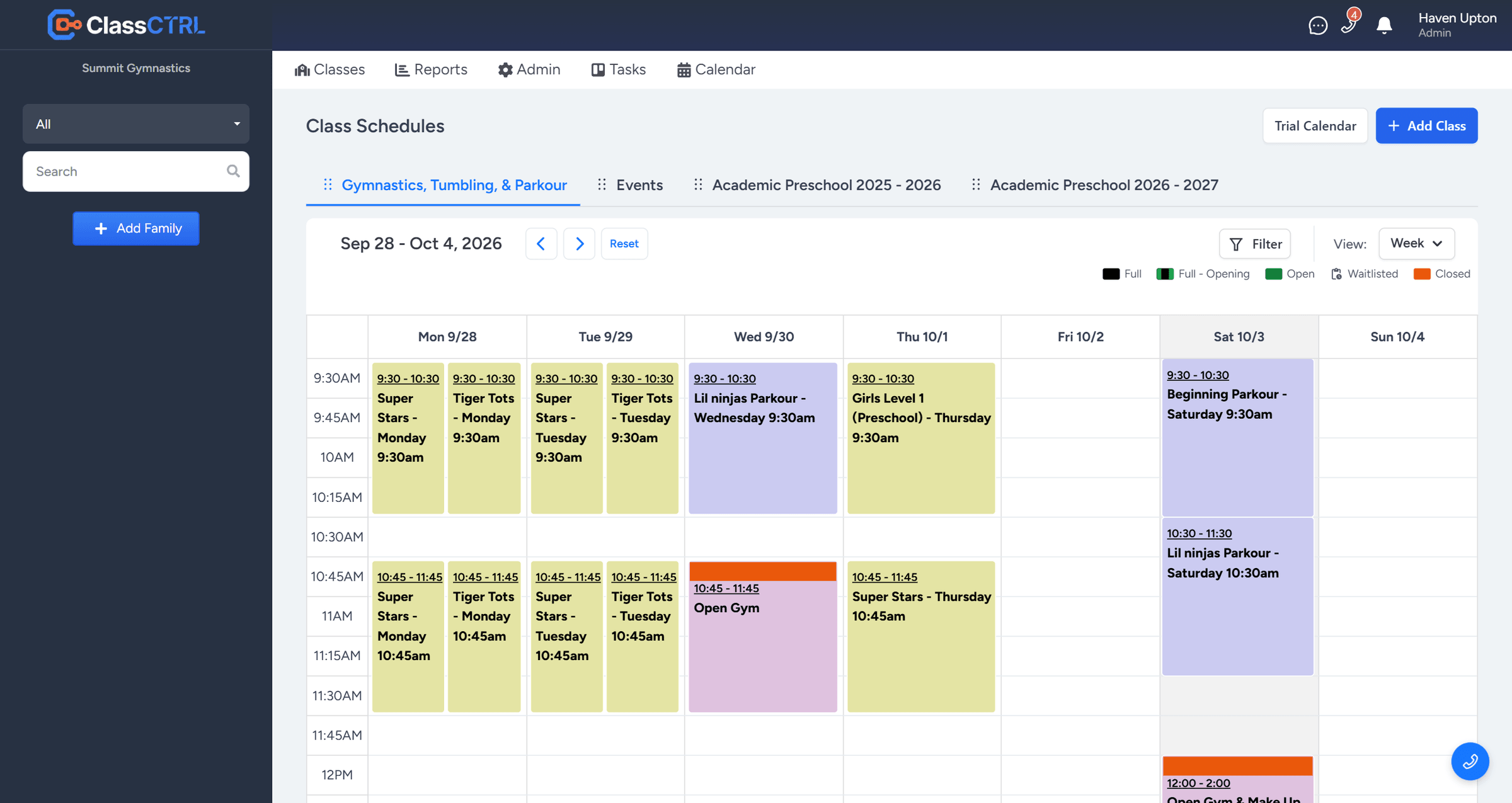This screenshot has height=803, width=1512.
Task: Click the floating phone dialer button
Action: pyautogui.click(x=1470, y=761)
